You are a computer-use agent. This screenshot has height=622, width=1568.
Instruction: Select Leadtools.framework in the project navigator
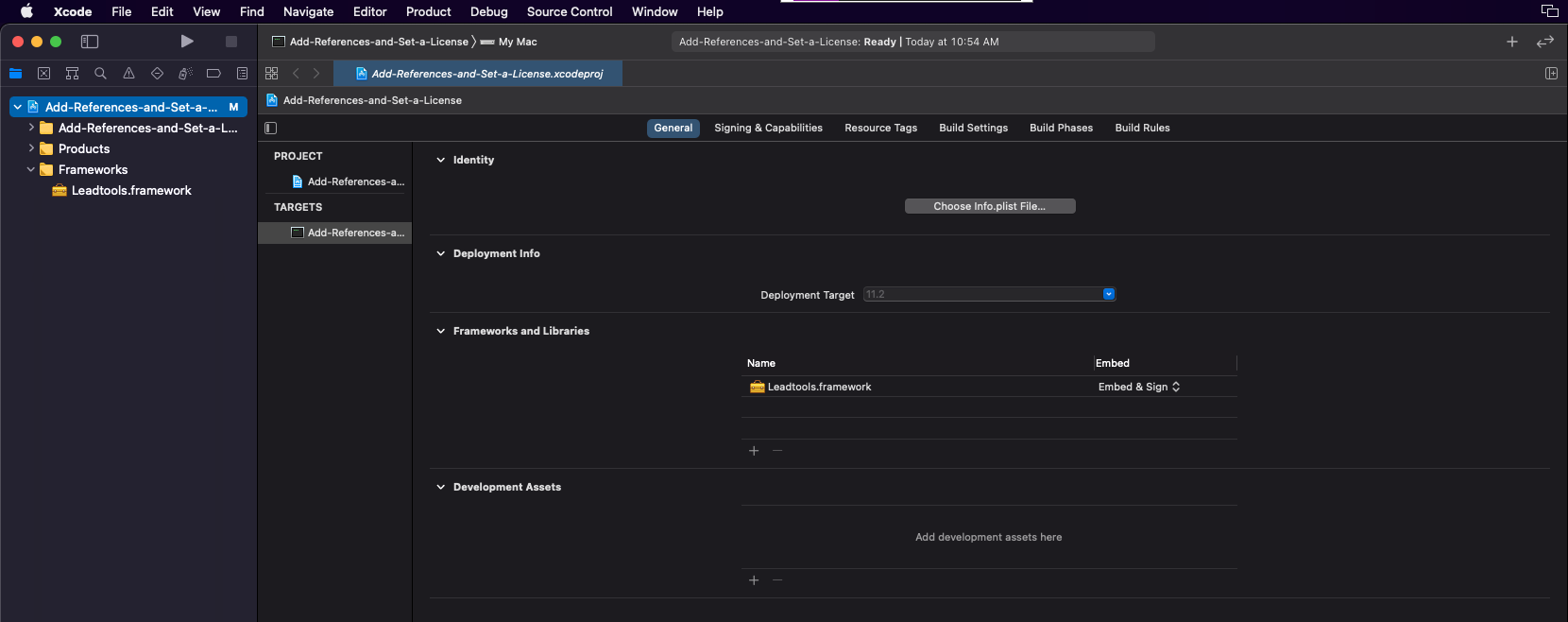pyautogui.click(x=131, y=191)
